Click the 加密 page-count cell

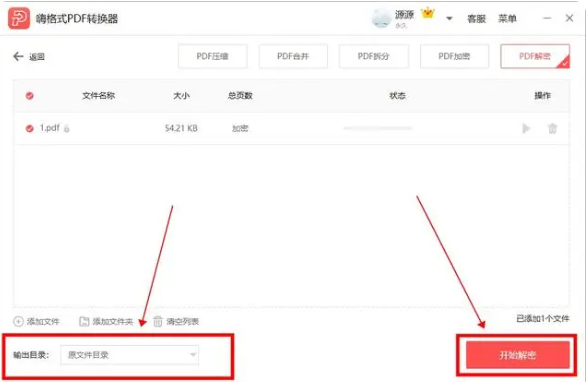click(240, 129)
